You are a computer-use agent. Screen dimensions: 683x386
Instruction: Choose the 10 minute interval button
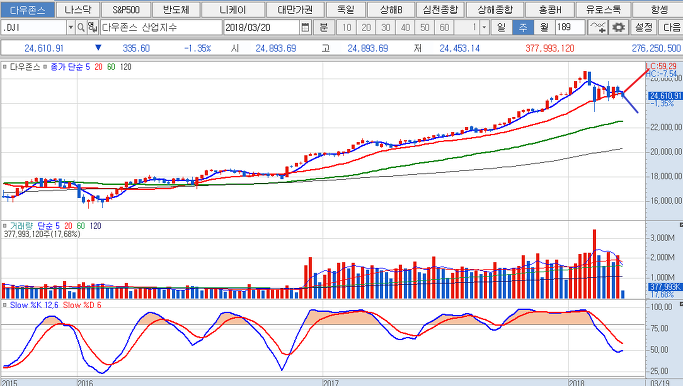(347, 27)
